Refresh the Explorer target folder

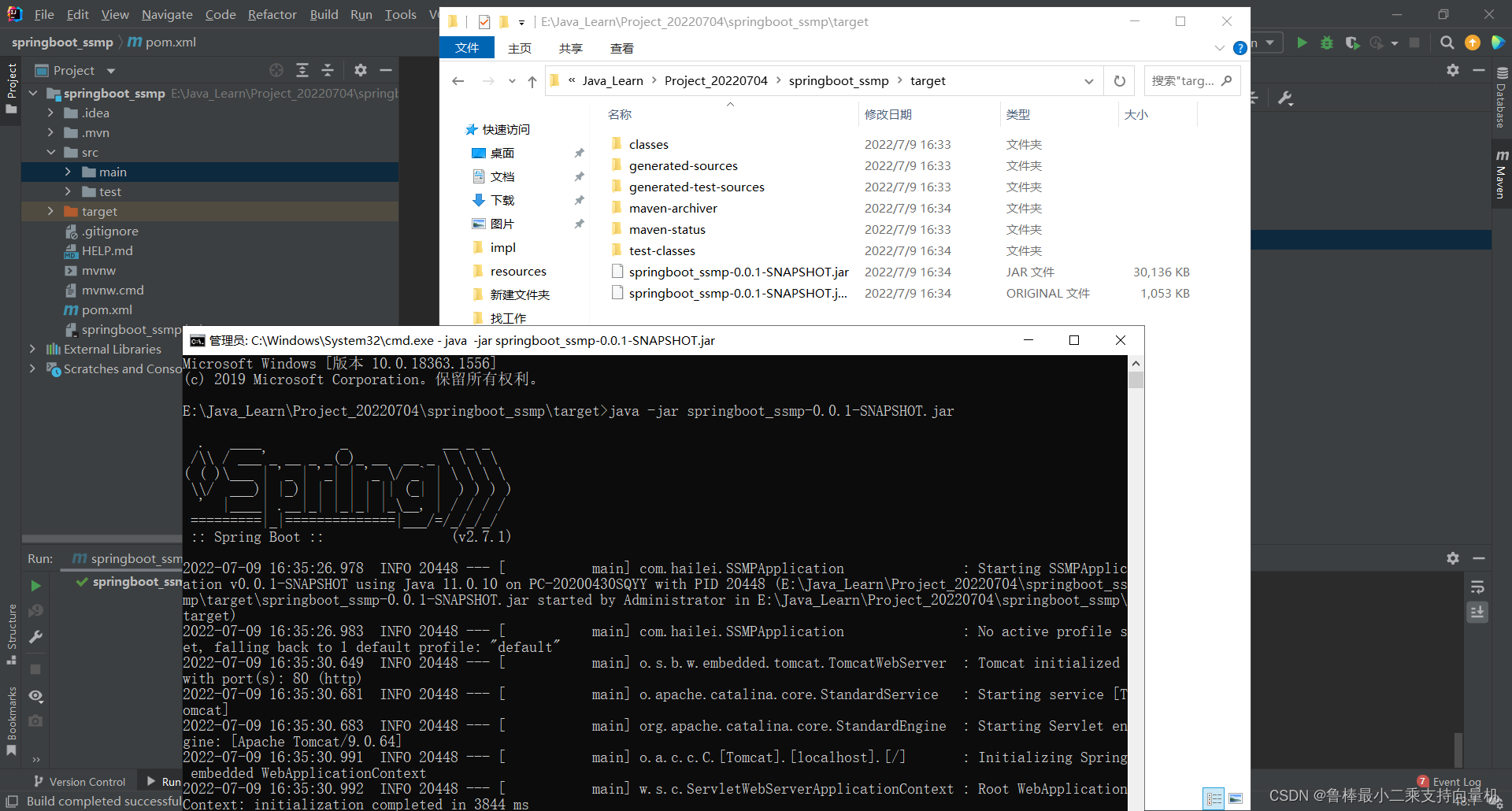coord(1120,81)
